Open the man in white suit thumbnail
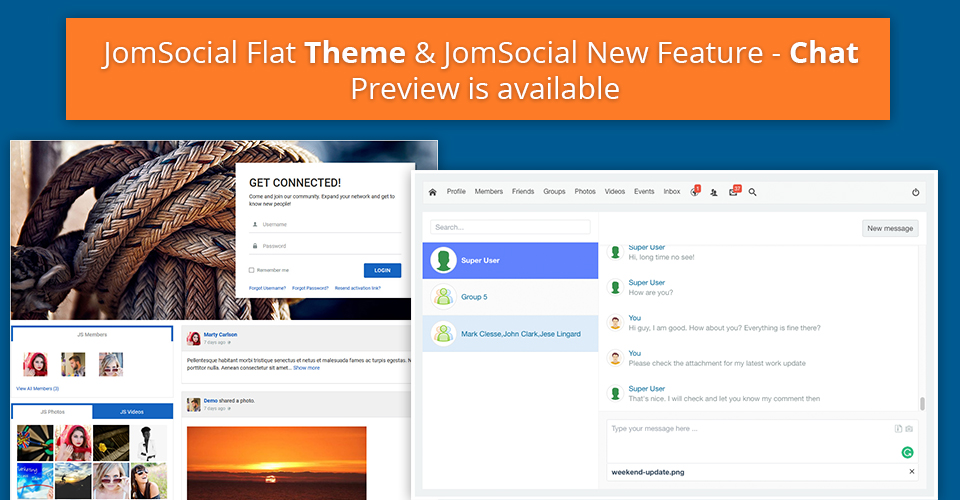The height and width of the screenshot is (500, 960). [149, 442]
